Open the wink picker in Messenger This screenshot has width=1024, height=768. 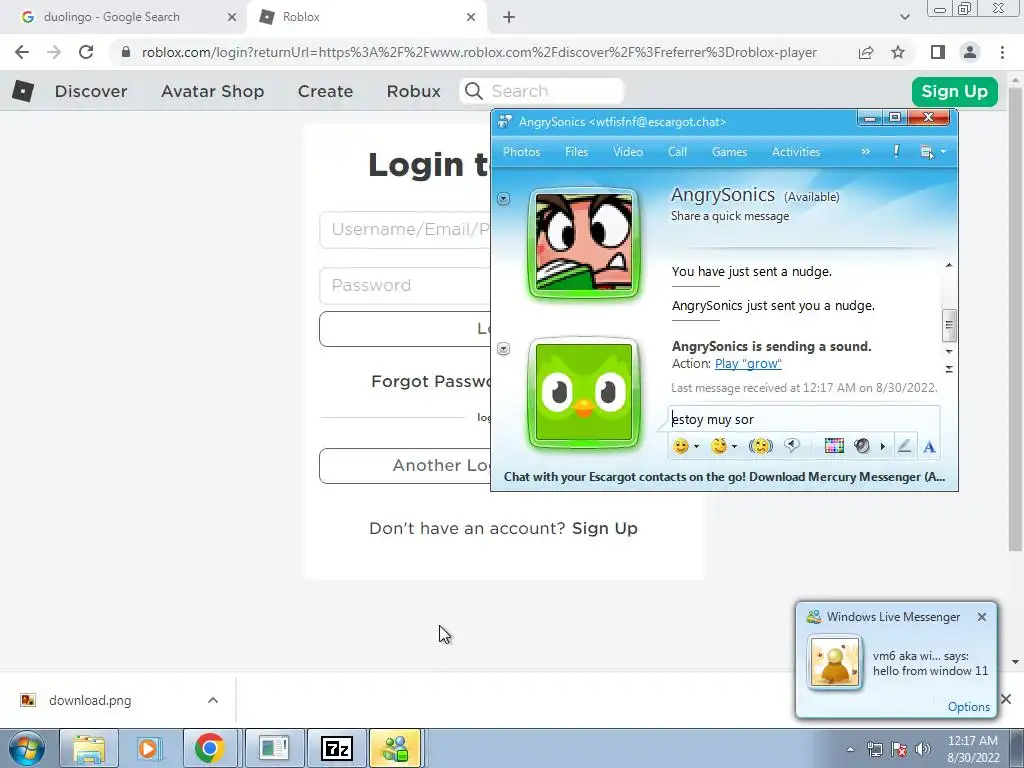(x=719, y=446)
